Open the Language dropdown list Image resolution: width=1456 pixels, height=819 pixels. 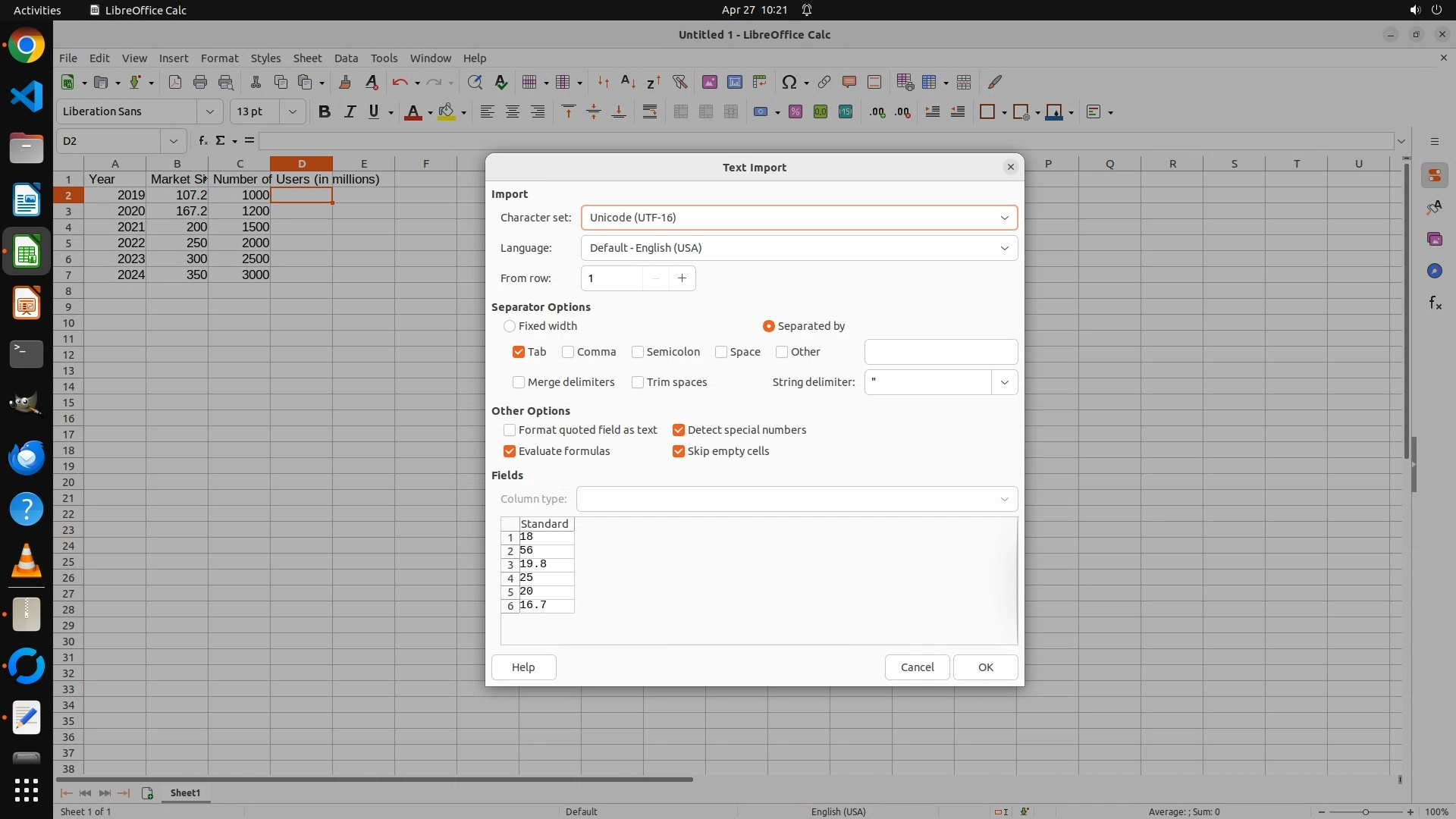pos(1004,248)
